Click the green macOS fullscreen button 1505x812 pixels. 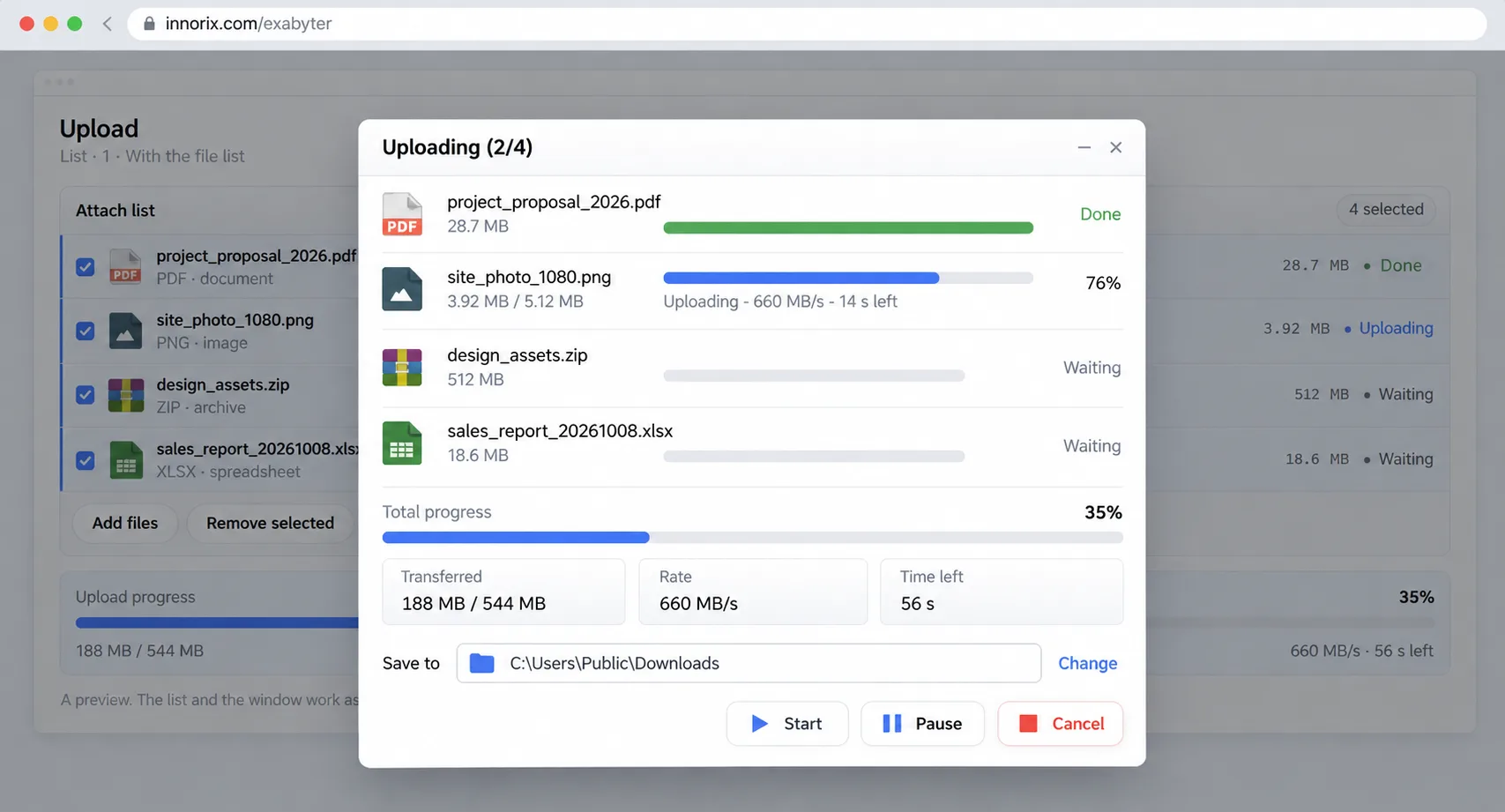75,24
